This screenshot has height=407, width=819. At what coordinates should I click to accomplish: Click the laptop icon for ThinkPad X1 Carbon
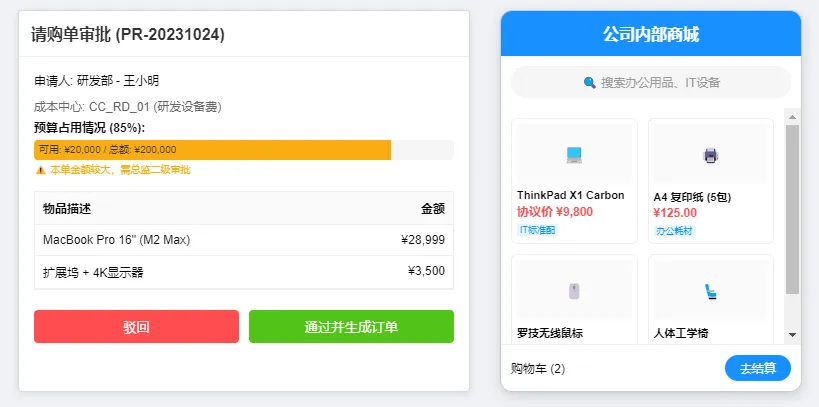point(574,155)
